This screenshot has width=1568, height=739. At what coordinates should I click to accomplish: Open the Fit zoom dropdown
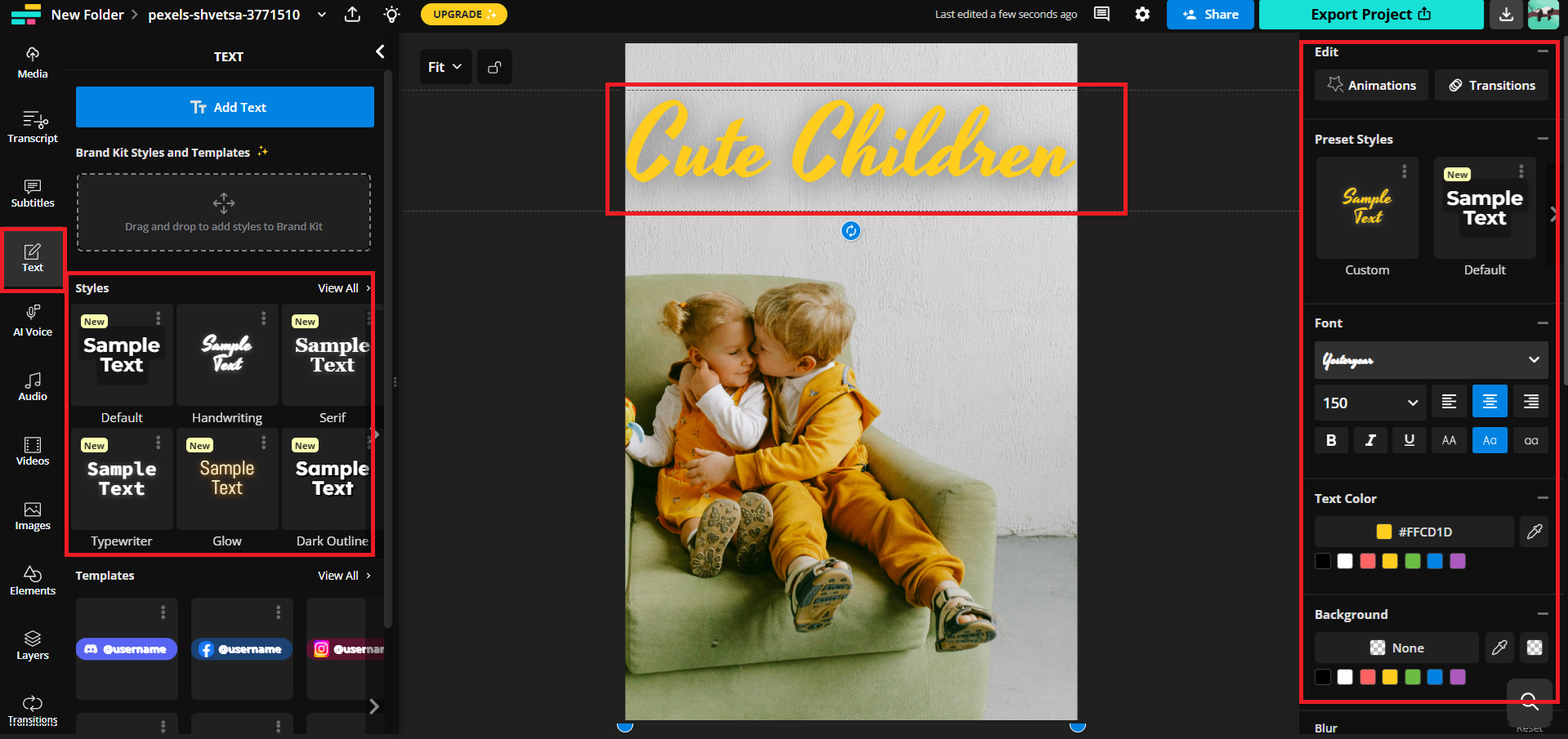pyautogui.click(x=444, y=66)
